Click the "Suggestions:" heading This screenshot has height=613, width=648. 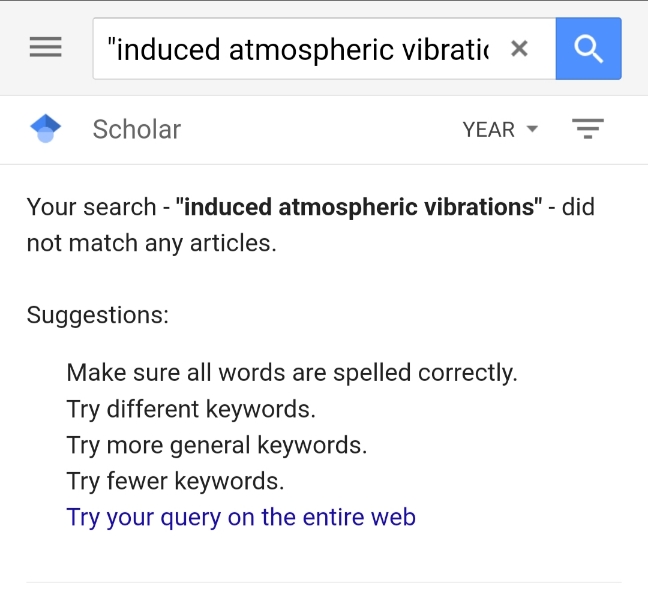click(97, 315)
